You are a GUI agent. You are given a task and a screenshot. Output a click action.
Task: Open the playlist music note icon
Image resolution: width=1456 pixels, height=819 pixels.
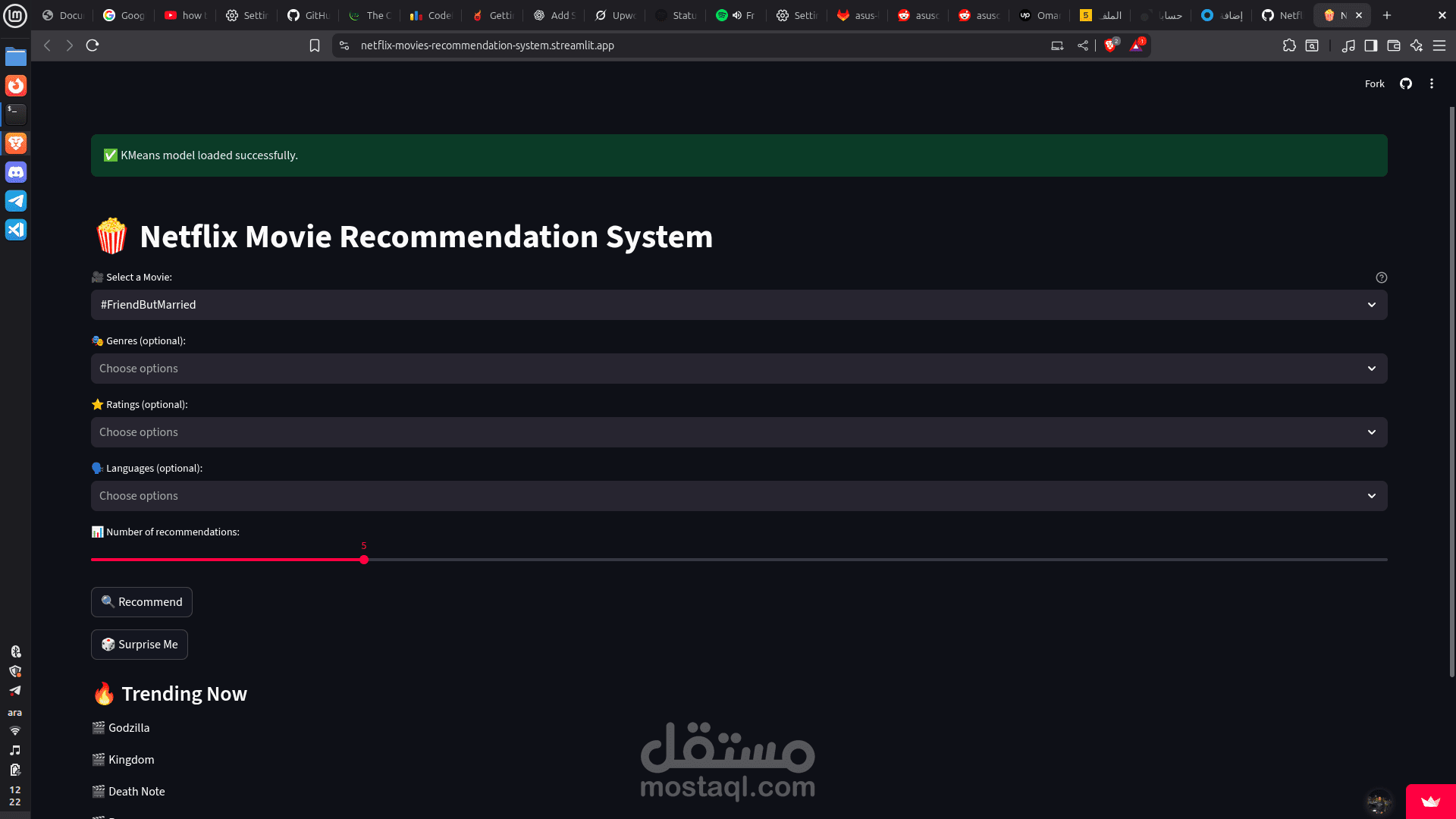coord(1348,45)
